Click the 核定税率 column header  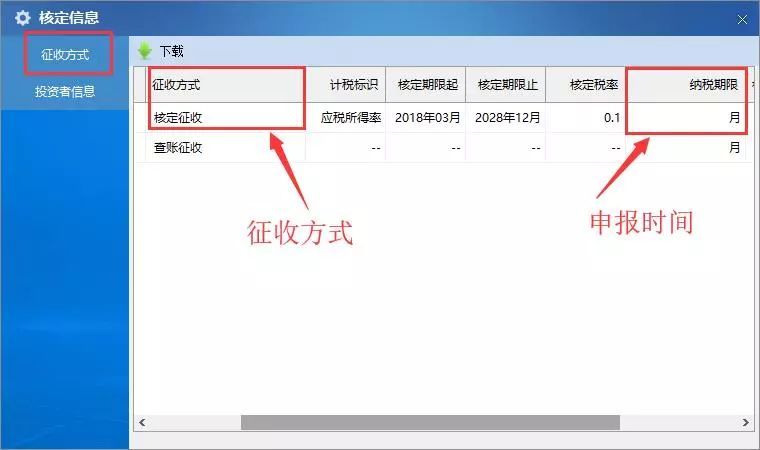[x=586, y=85]
